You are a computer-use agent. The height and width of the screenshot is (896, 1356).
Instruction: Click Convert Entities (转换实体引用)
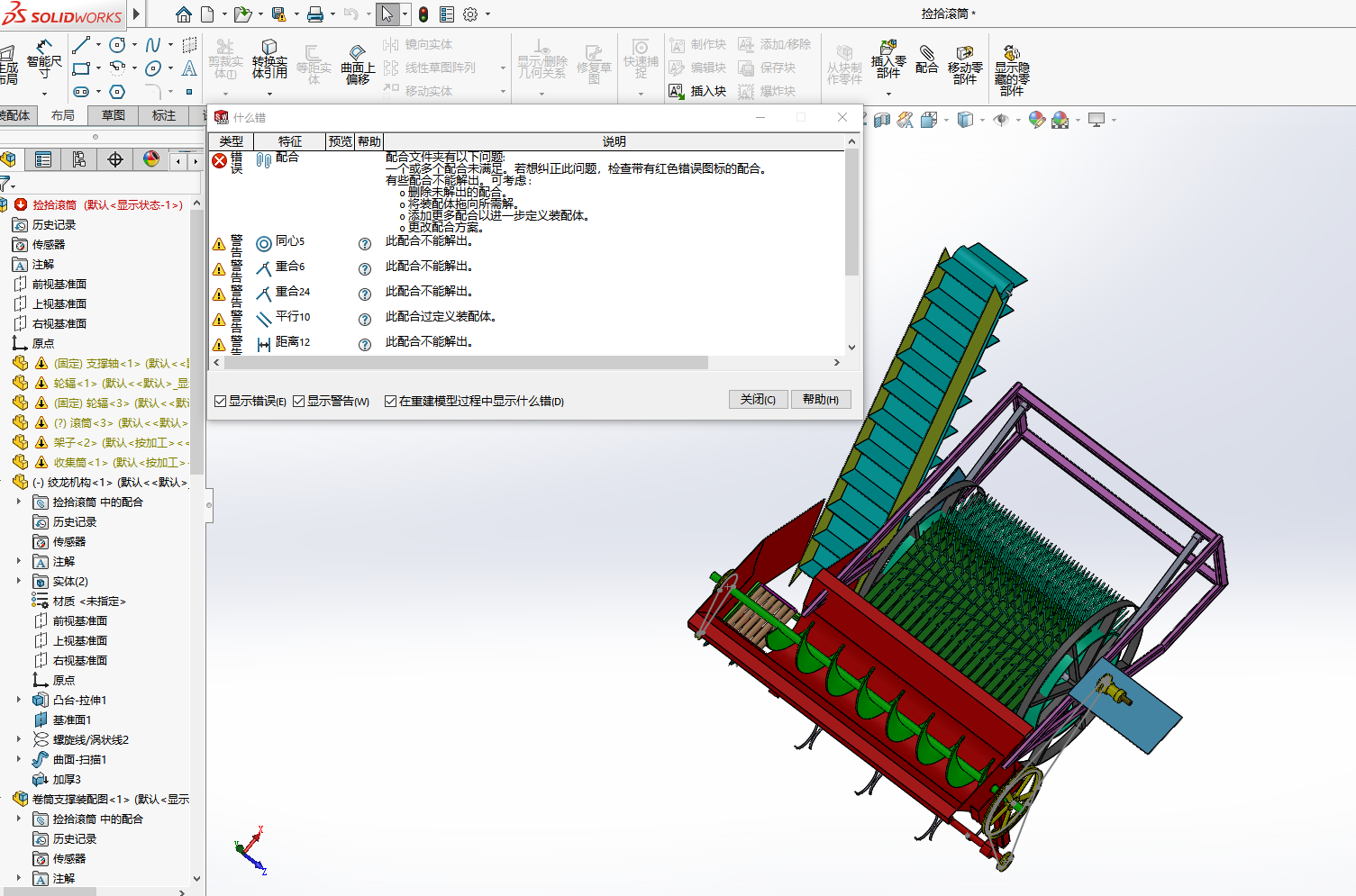click(269, 59)
